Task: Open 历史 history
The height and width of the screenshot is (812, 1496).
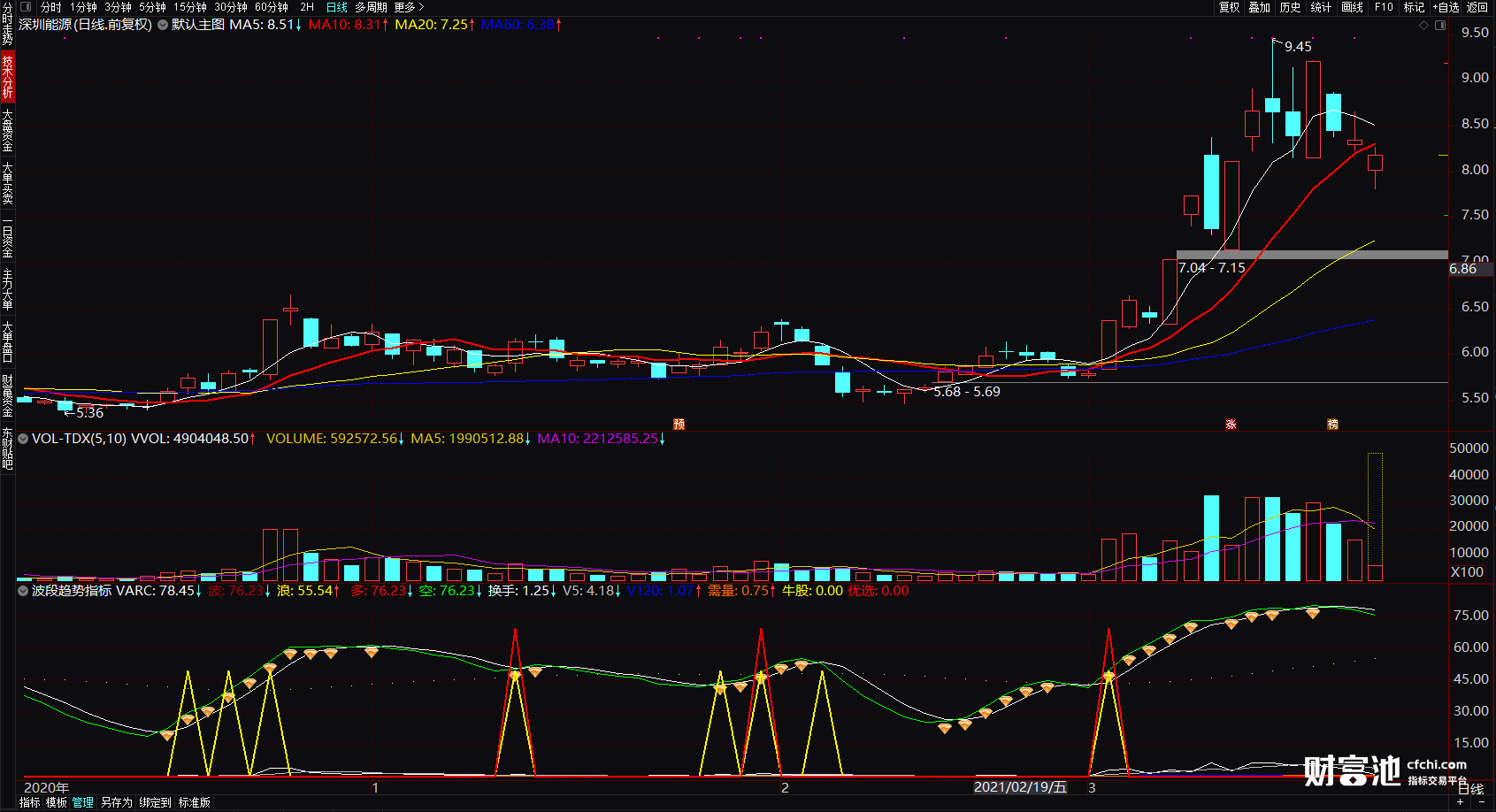Action: 1290,7
